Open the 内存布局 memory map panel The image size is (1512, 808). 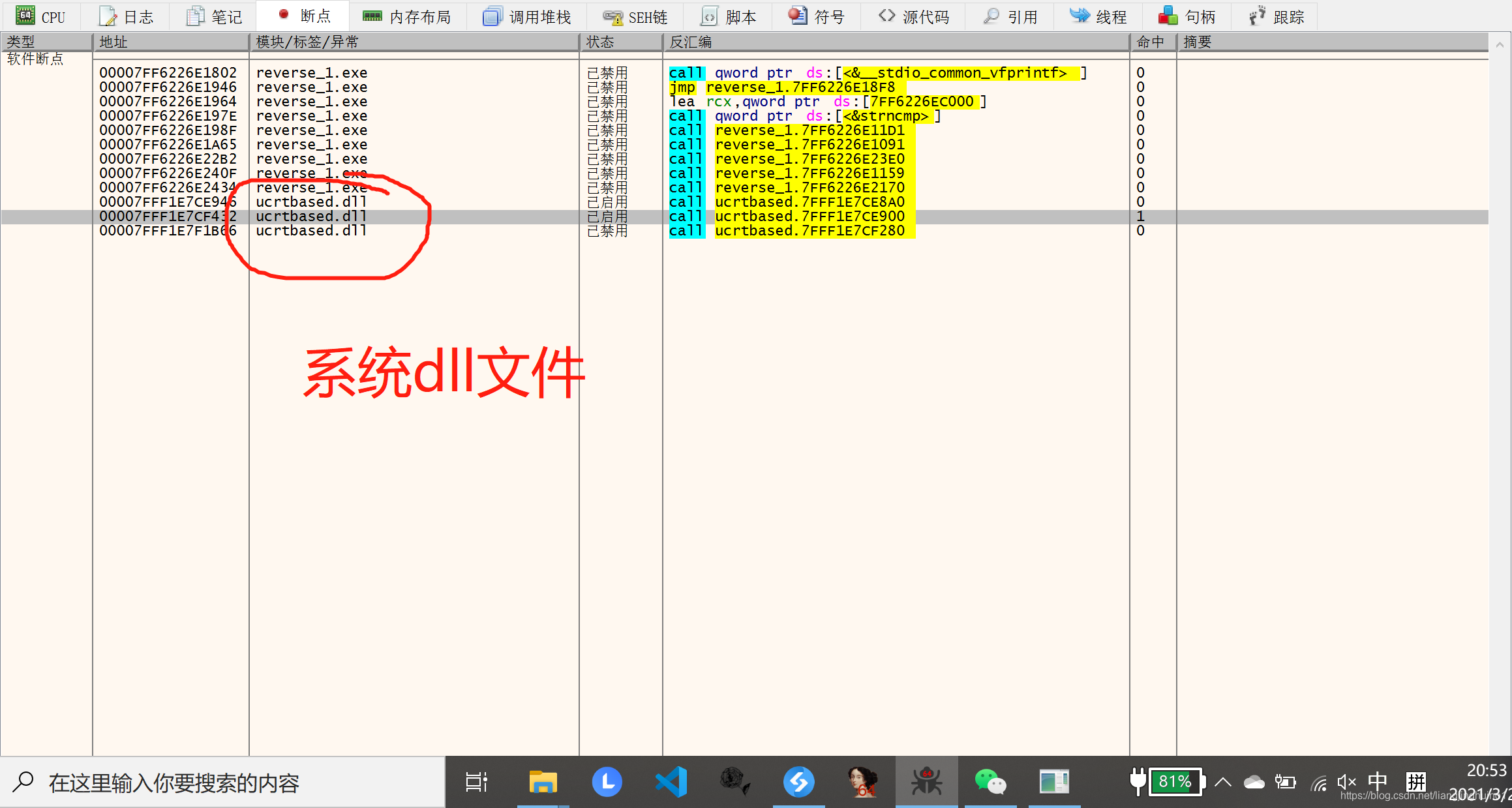(408, 16)
